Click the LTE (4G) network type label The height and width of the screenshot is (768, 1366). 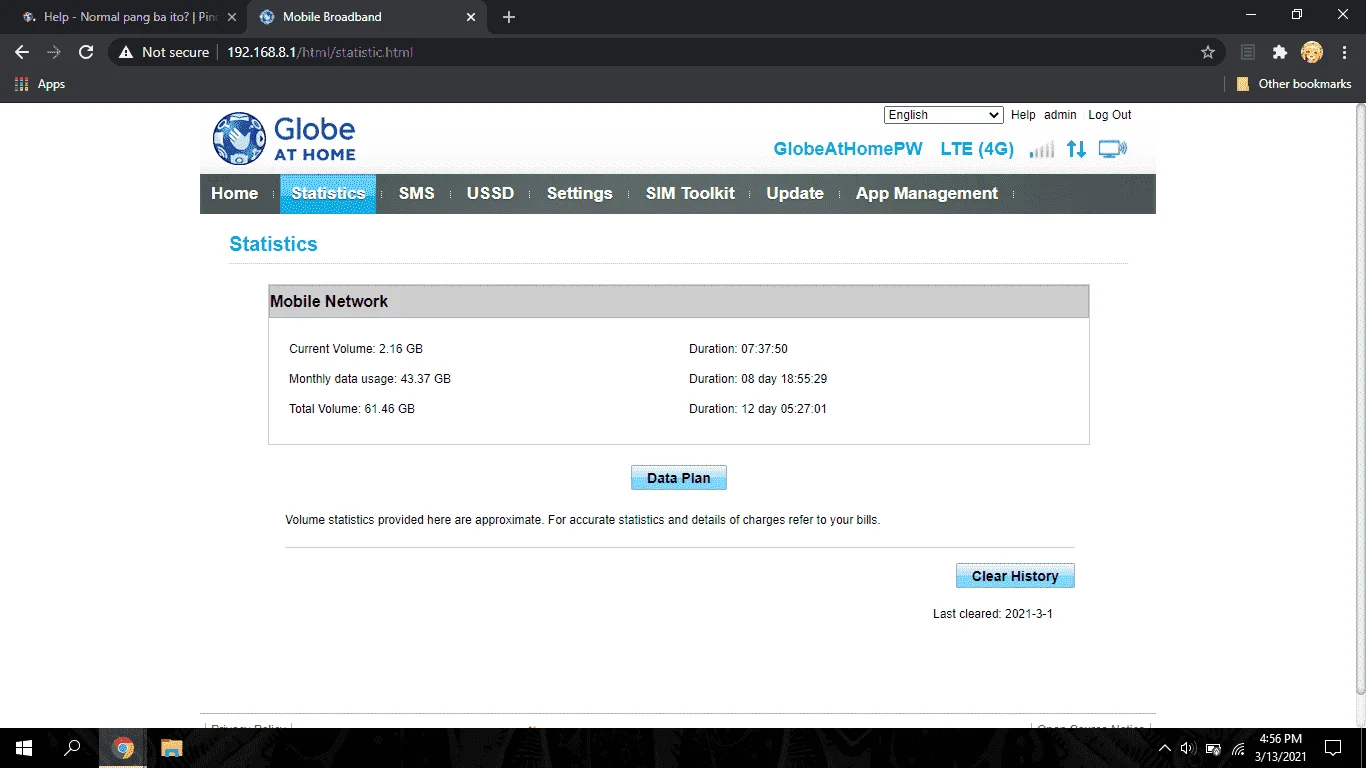(977, 149)
